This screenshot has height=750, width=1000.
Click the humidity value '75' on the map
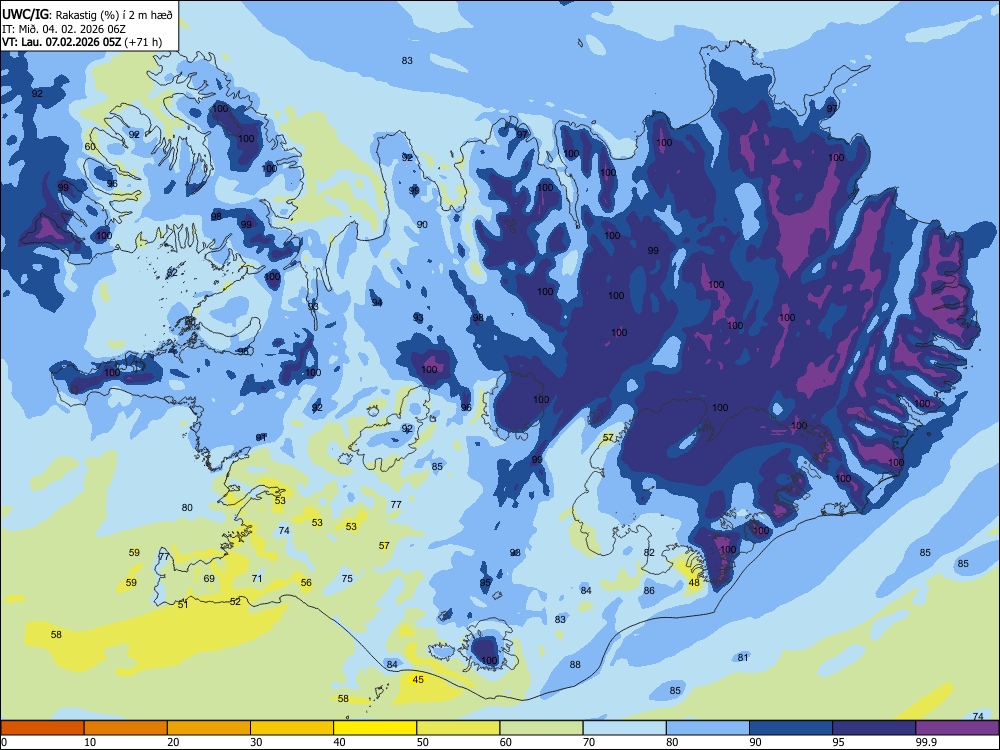(347, 578)
